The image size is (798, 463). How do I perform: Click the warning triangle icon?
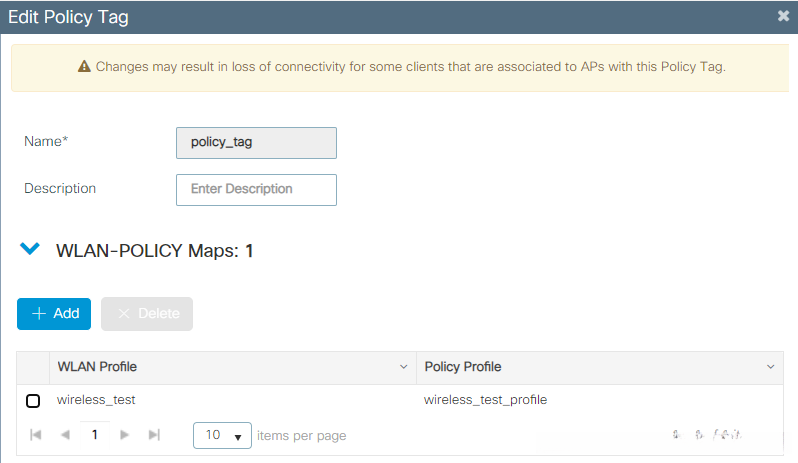(x=84, y=66)
